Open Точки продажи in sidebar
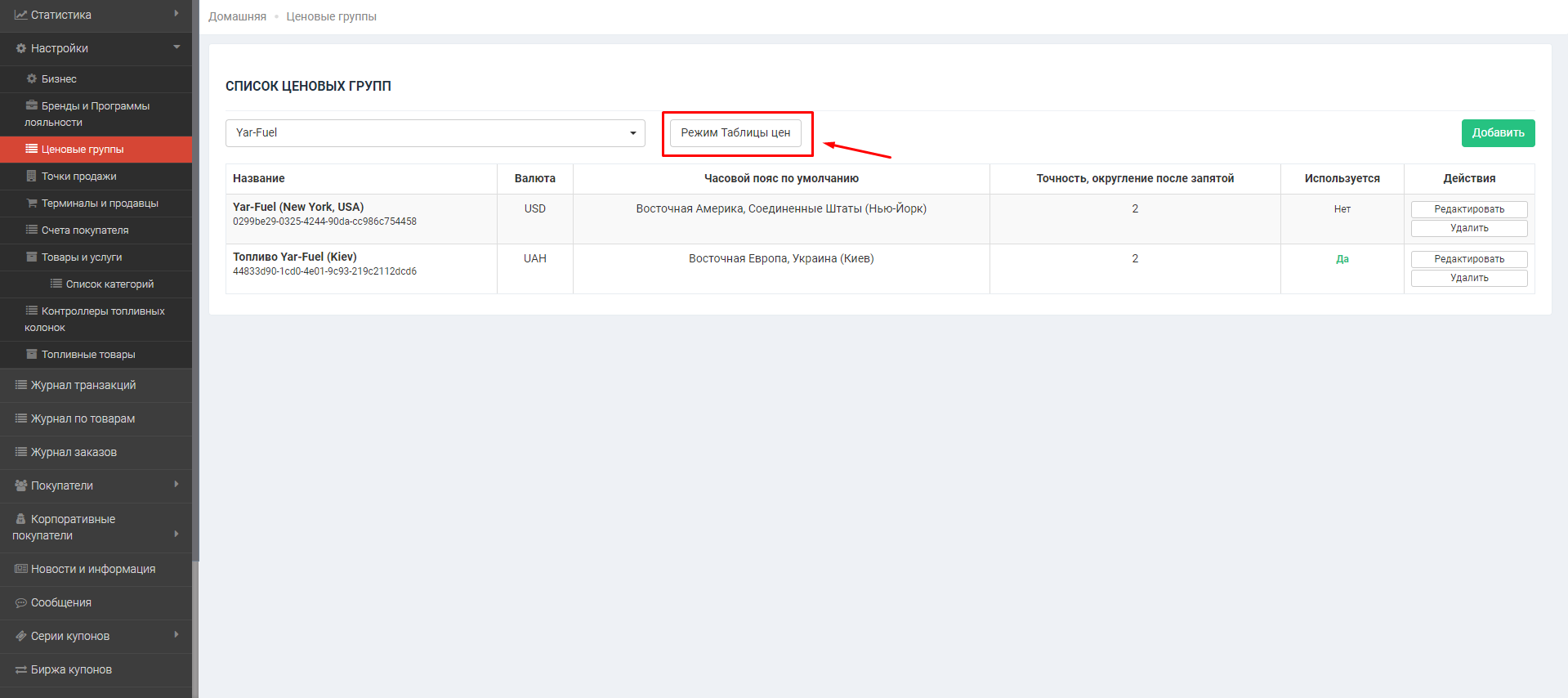Viewport: 1568px width, 698px height. point(78,177)
